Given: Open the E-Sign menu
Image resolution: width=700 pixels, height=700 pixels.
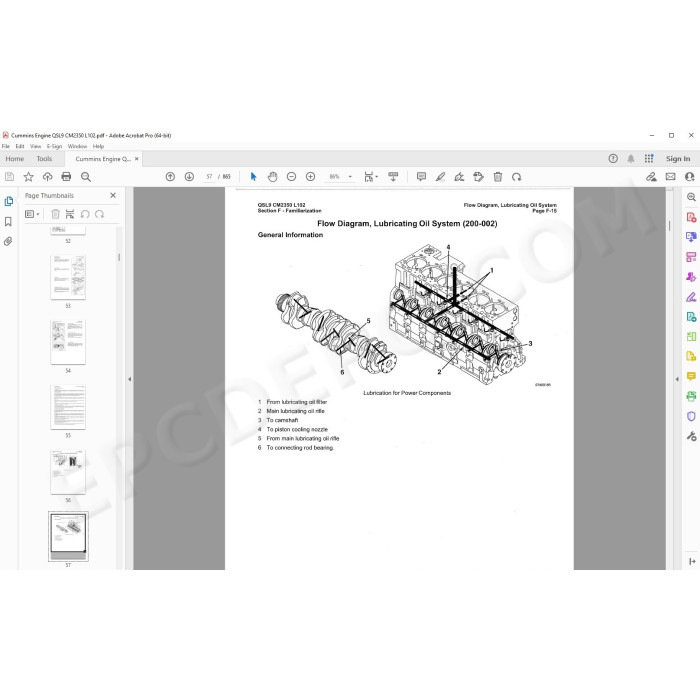Looking at the screenshot, I should (54, 146).
